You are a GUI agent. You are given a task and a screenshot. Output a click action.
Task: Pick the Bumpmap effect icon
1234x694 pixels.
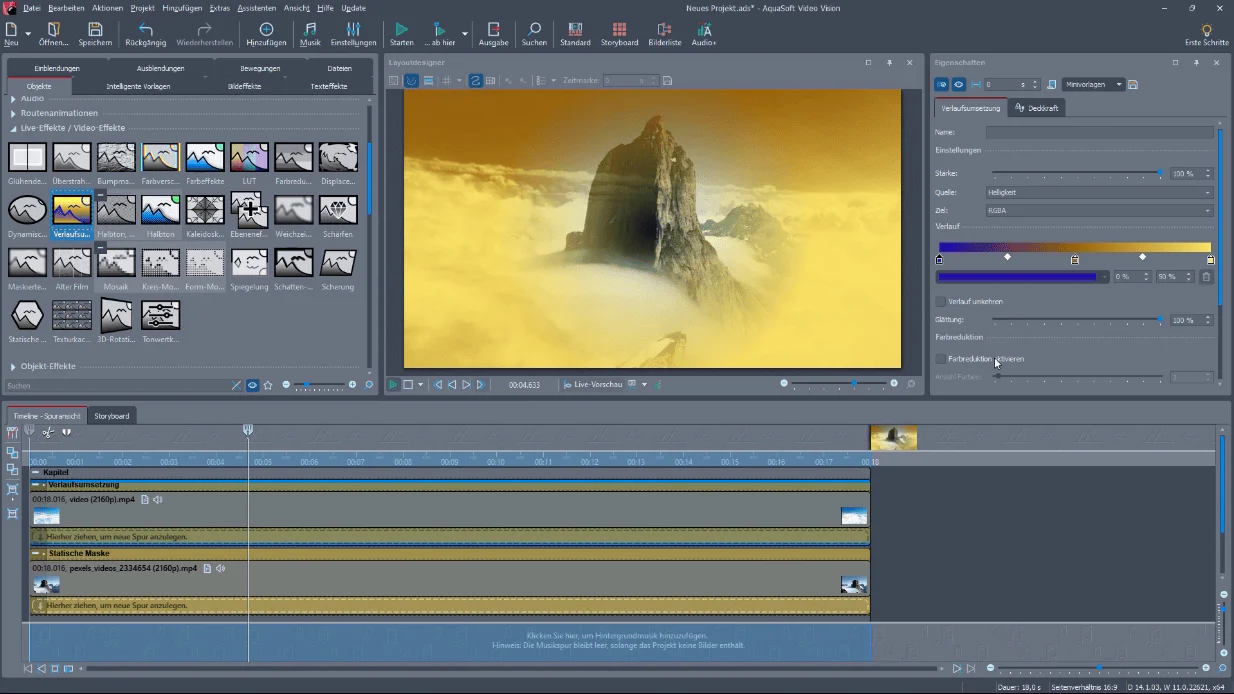point(116,157)
